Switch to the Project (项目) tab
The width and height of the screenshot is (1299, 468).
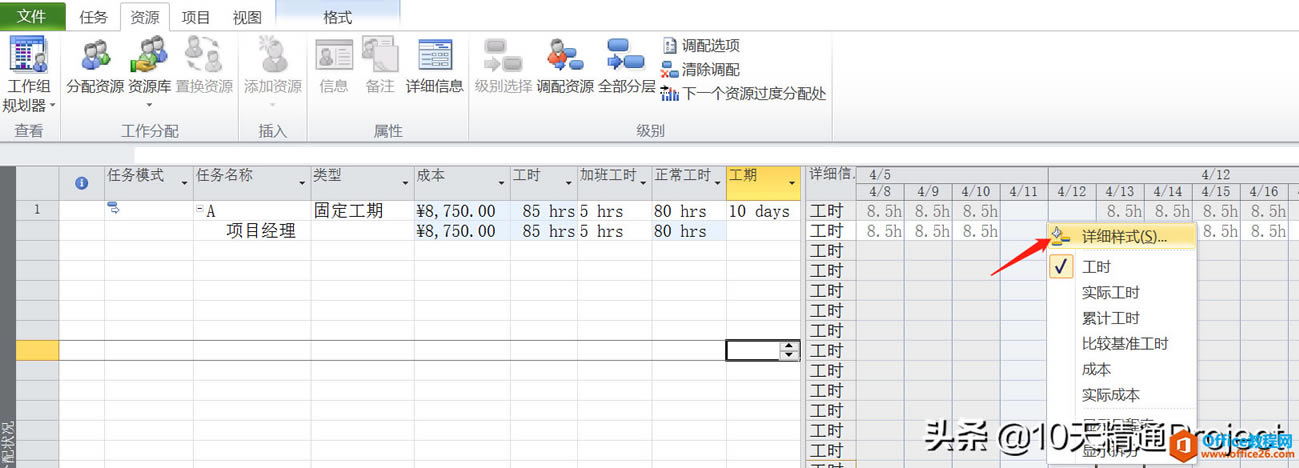[x=196, y=17]
